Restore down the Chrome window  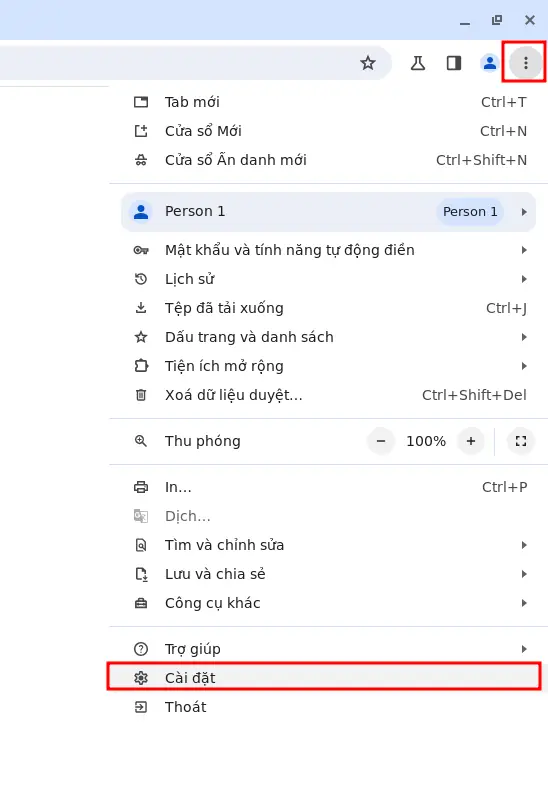click(497, 20)
